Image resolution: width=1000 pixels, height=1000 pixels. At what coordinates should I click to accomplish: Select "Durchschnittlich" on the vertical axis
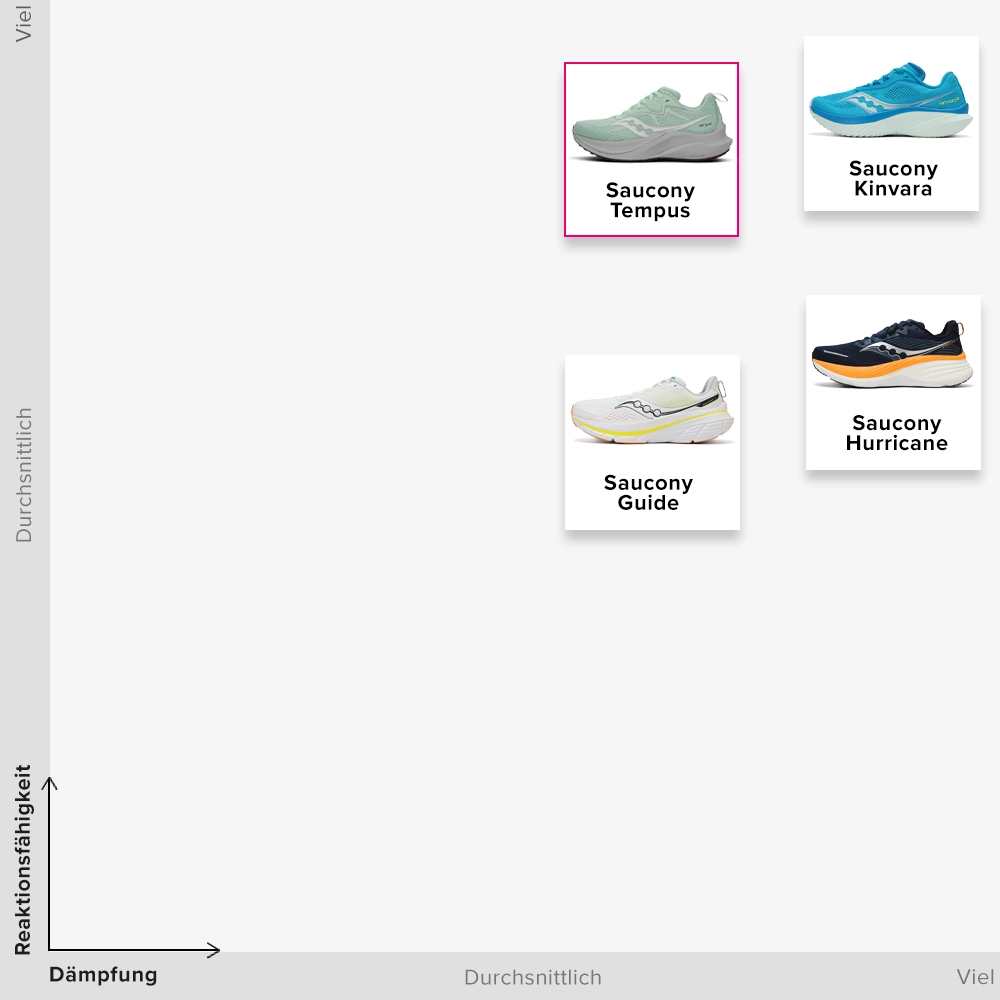pos(24,475)
